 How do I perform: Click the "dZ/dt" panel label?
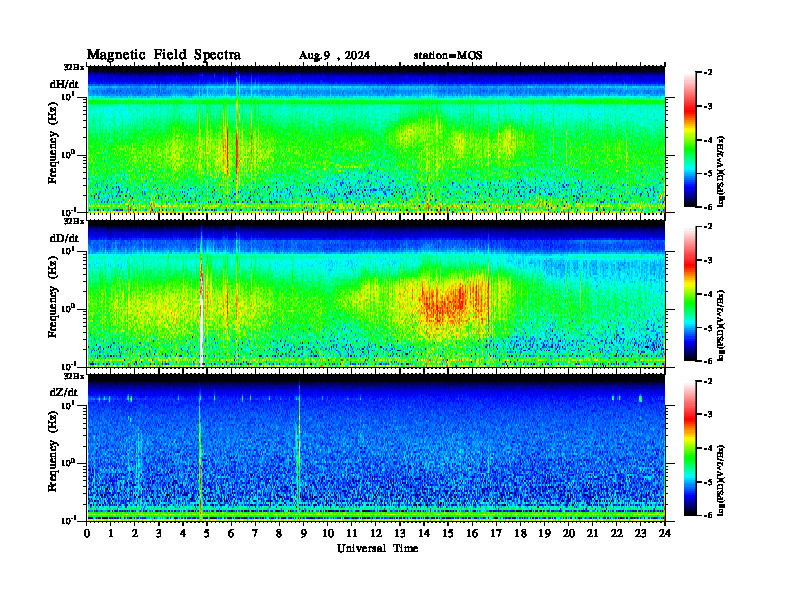click(x=64, y=392)
